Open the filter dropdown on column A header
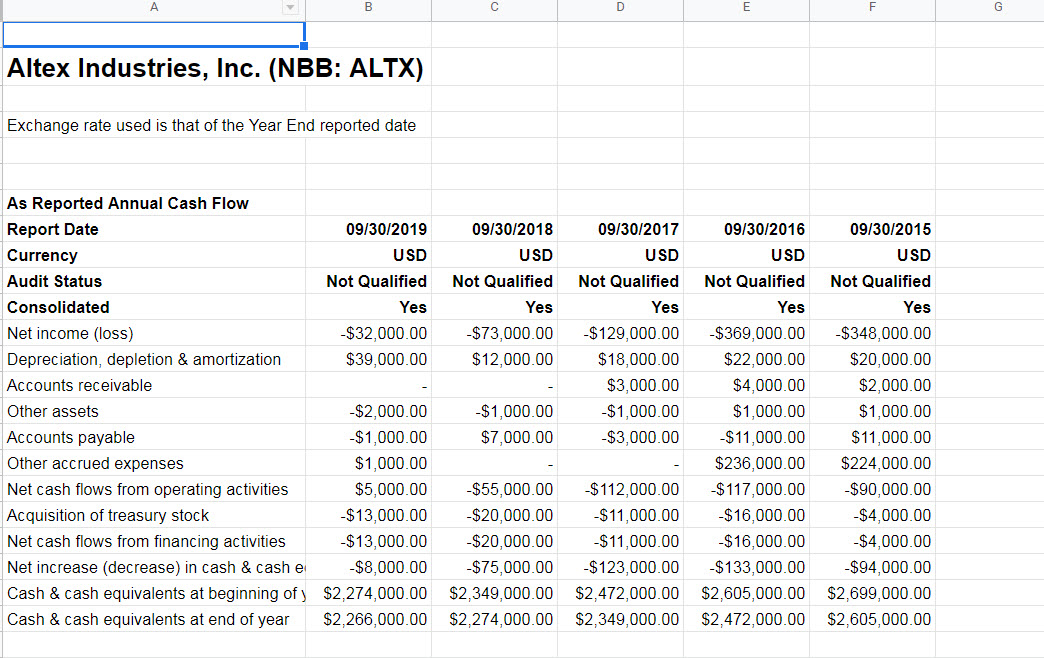The width and height of the screenshot is (1044, 658). coord(290,8)
